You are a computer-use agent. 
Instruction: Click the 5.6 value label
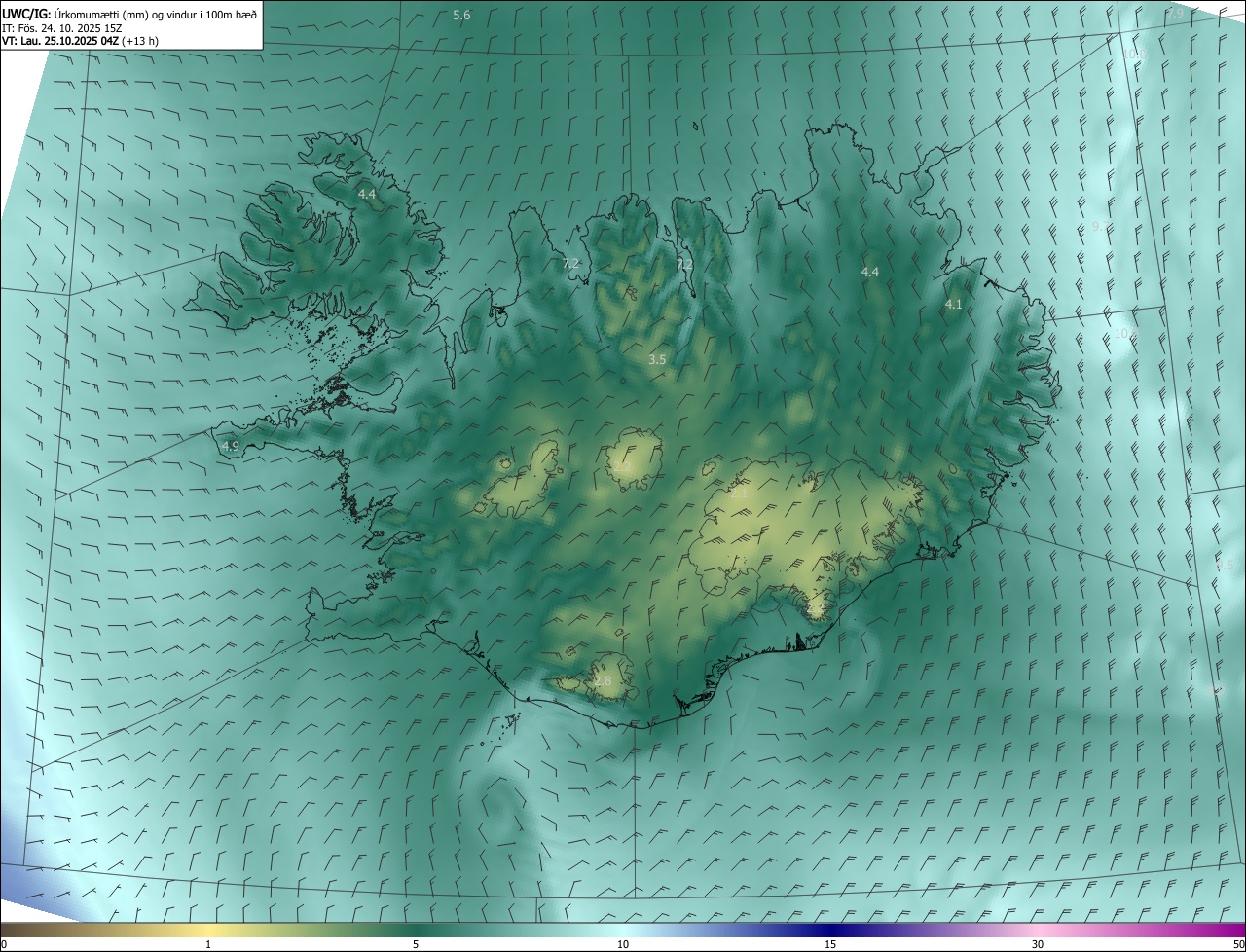coord(462,15)
